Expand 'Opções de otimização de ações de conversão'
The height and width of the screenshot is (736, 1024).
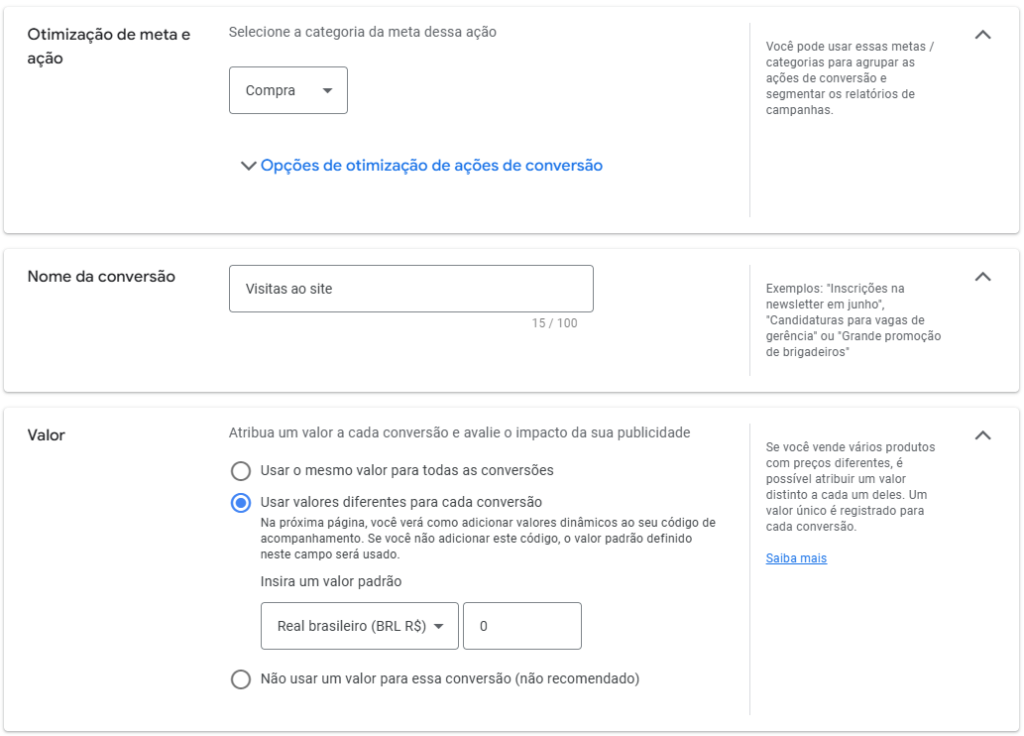tap(420, 164)
